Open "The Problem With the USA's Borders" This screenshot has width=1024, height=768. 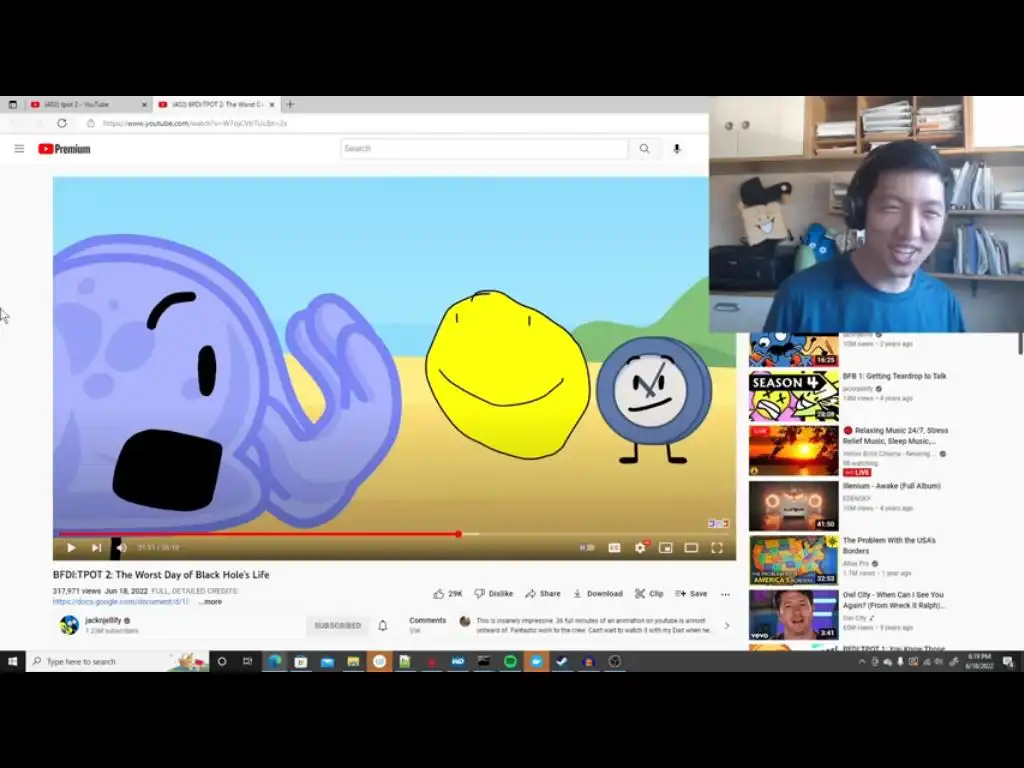(889, 545)
